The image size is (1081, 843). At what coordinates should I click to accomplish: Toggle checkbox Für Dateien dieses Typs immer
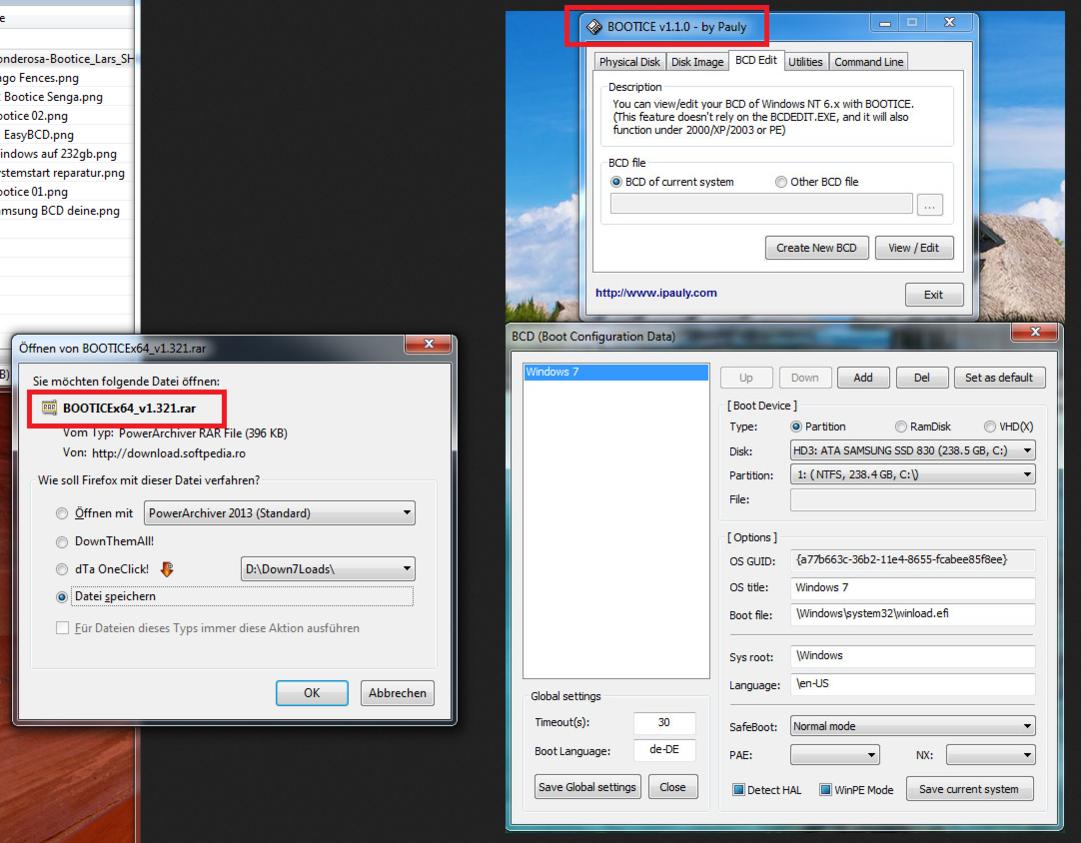point(62,628)
